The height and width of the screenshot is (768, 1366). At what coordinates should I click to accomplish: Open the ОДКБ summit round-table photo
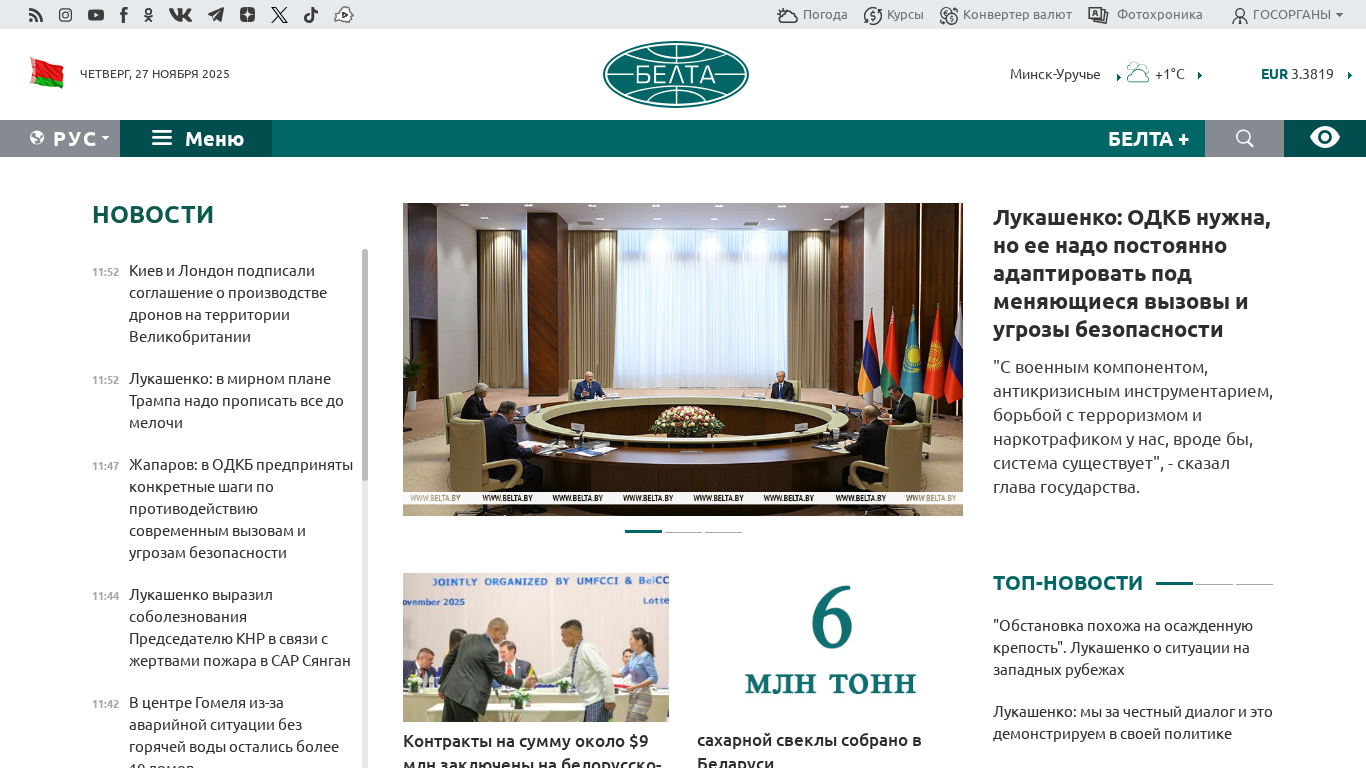pos(683,360)
